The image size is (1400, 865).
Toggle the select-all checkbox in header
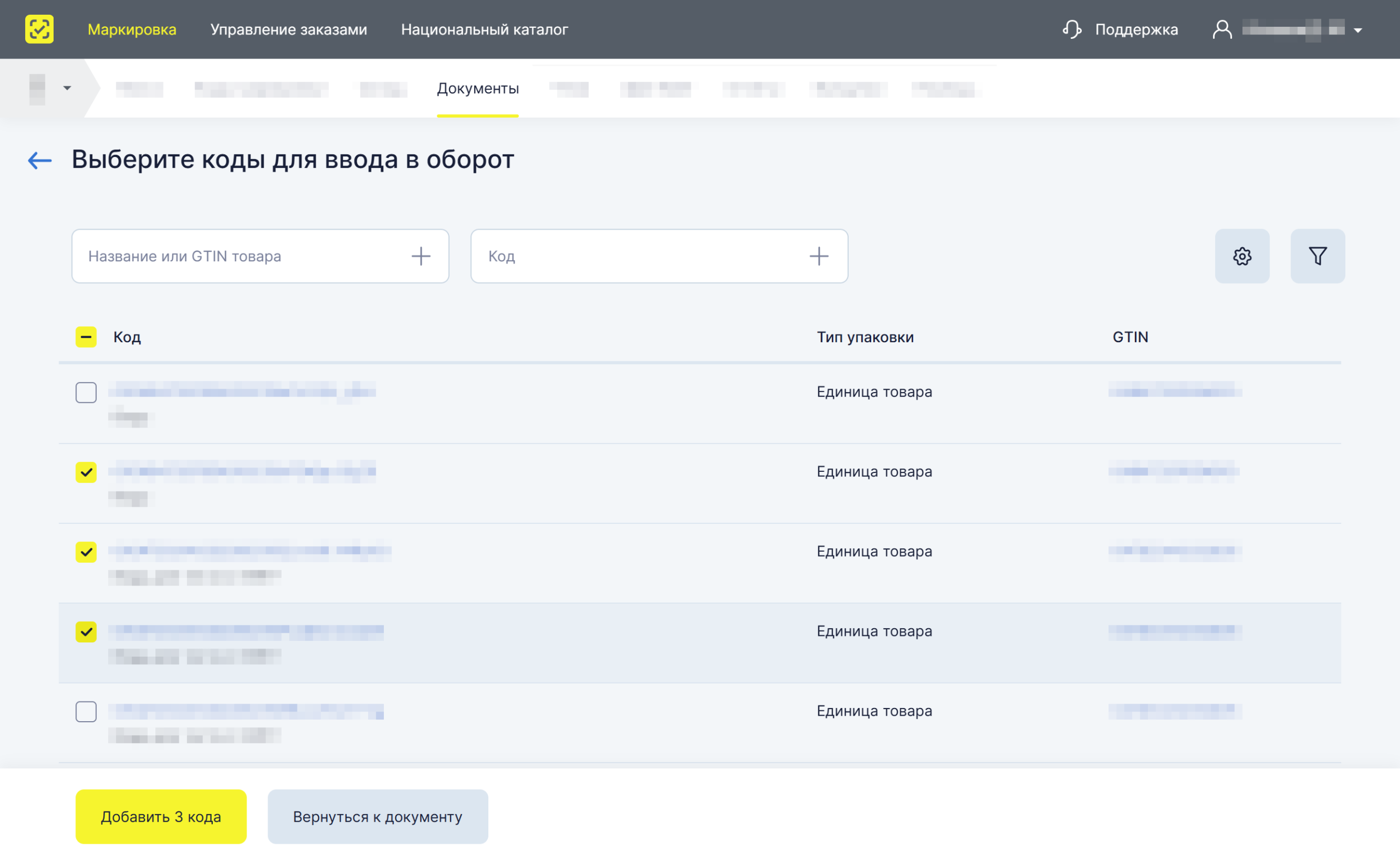pyautogui.click(x=86, y=337)
